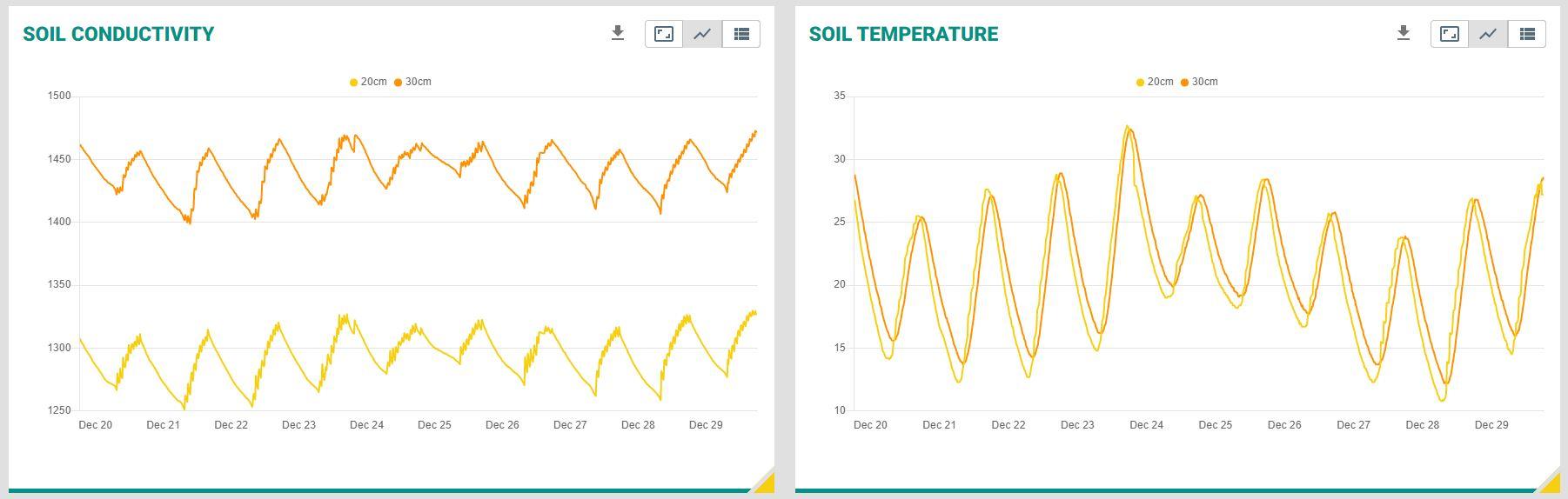The width and height of the screenshot is (1568, 499).
Task: Click Dec 24 label on Soil Conductivity axis
Action: click(x=366, y=425)
